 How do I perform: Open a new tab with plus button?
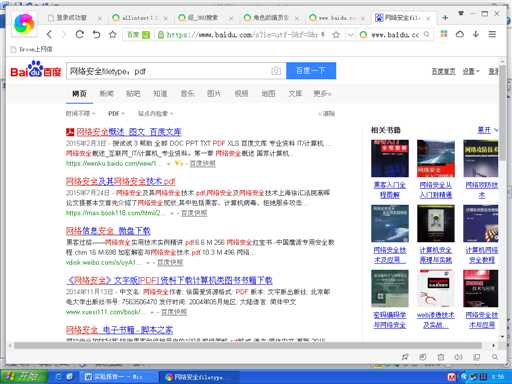(445, 18)
